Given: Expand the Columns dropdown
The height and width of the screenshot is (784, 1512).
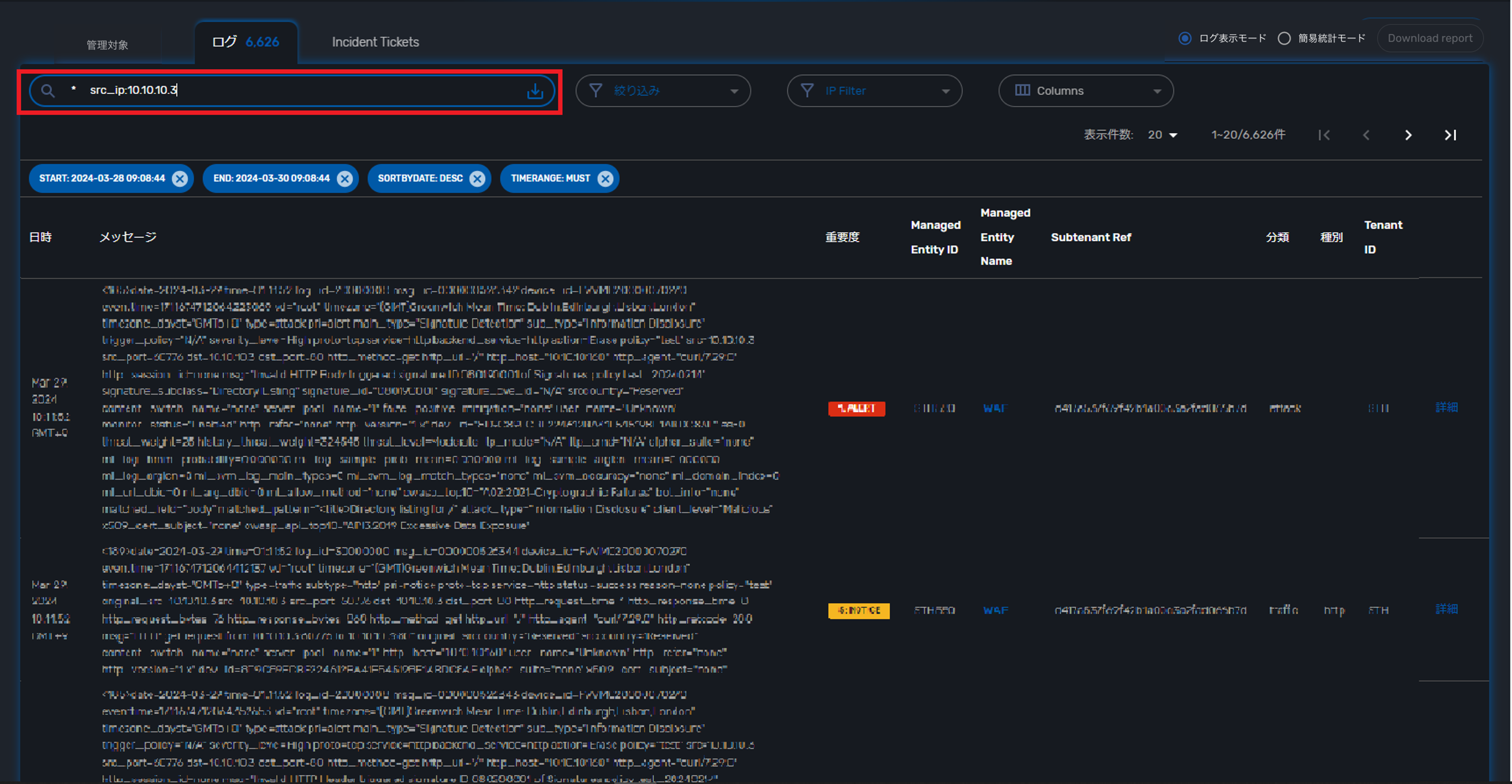Looking at the screenshot, I should click(1085, 91).
